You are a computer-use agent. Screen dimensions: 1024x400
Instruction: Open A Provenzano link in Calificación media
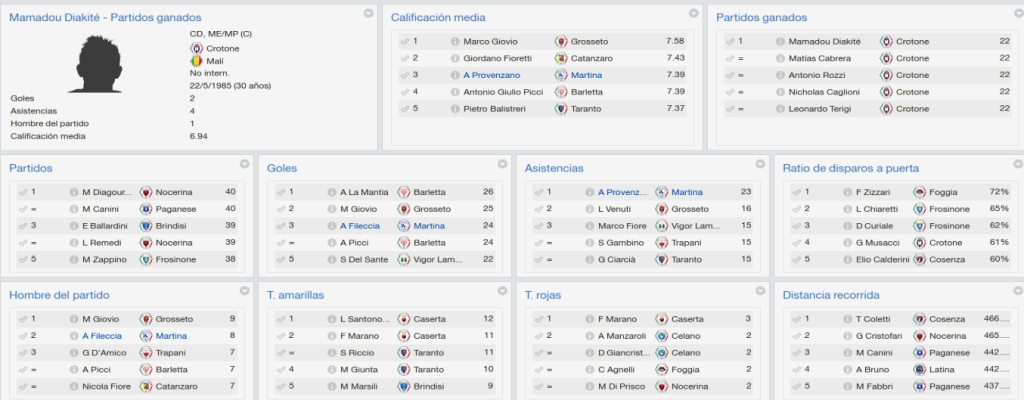click(492, 75)
